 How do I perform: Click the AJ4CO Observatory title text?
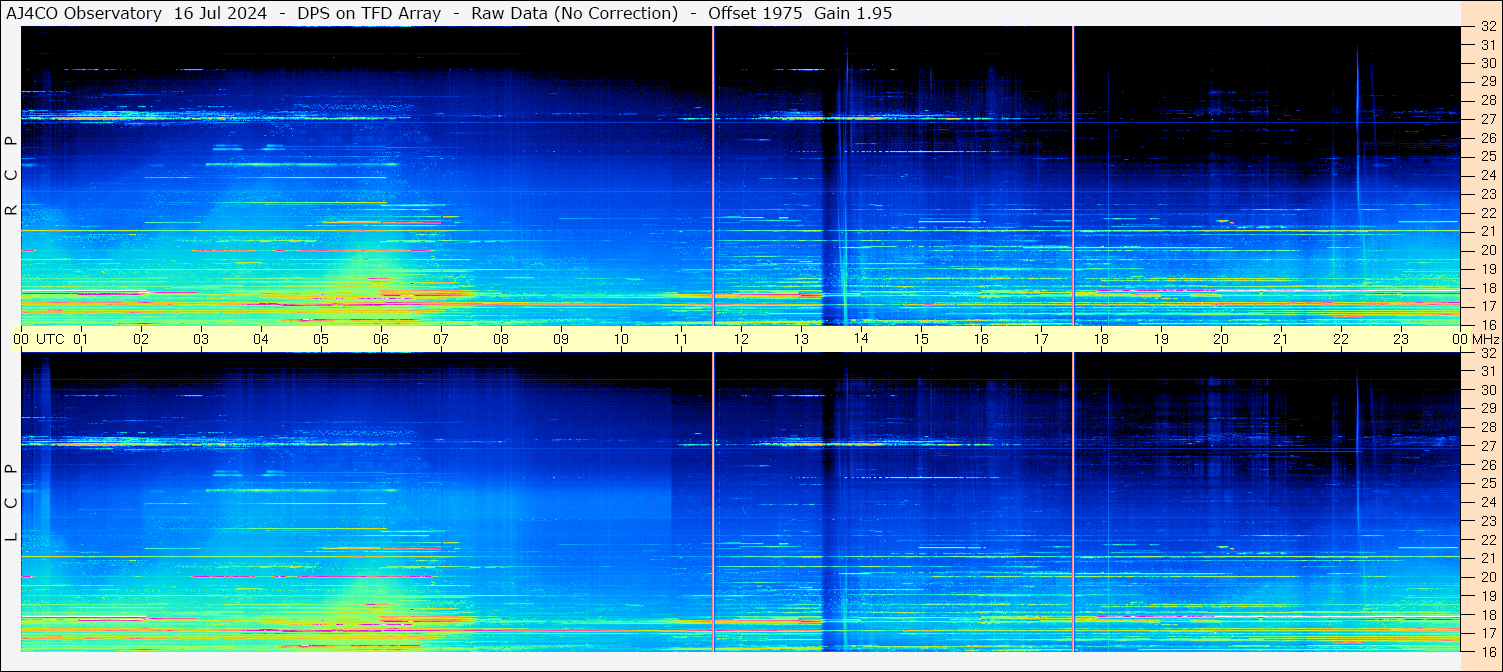point(84,13)
